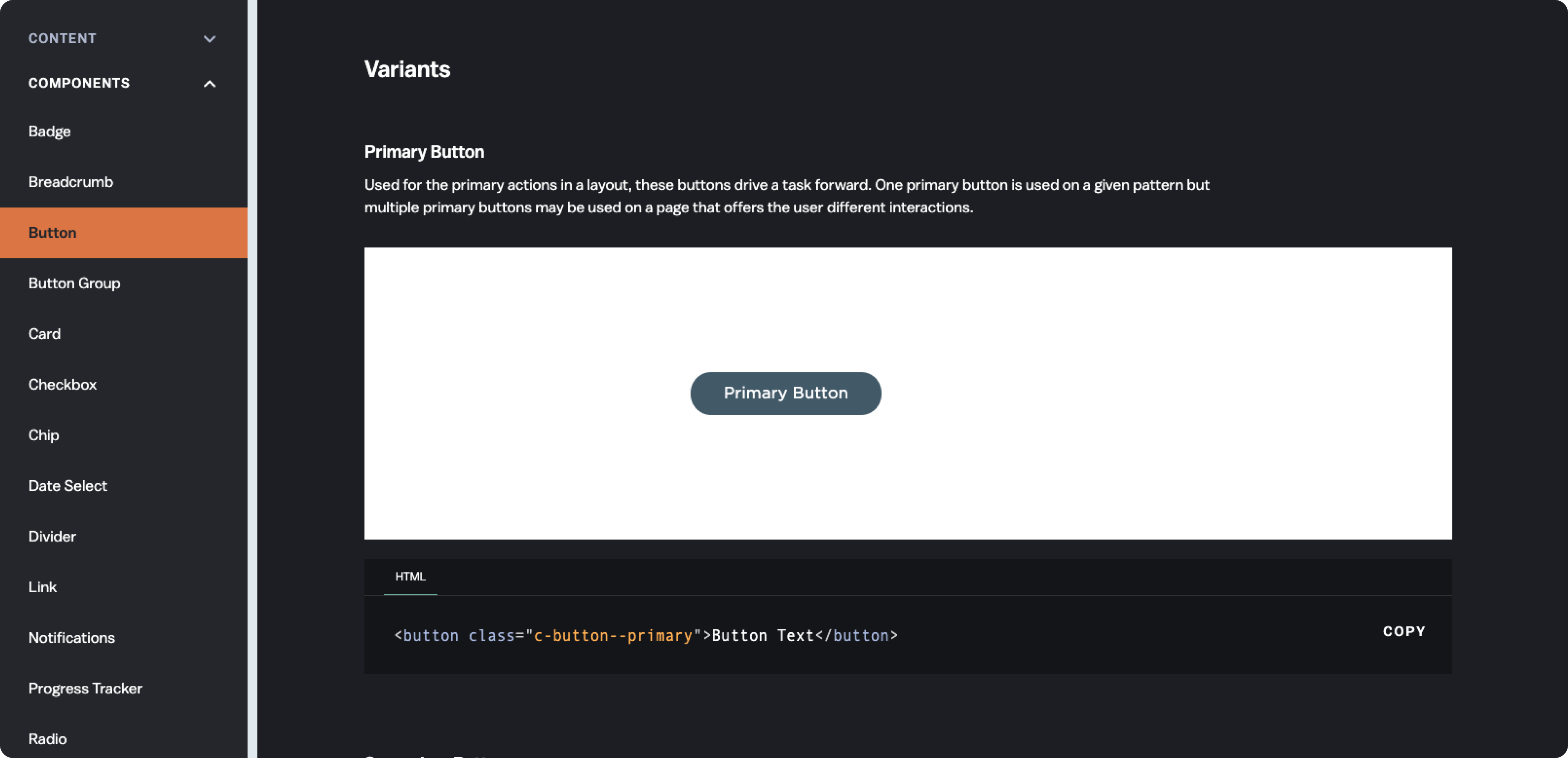The height and width of the screenshot is (758, 1568).
Task: Select Button in the sidebar
Action: pos(52,232)
